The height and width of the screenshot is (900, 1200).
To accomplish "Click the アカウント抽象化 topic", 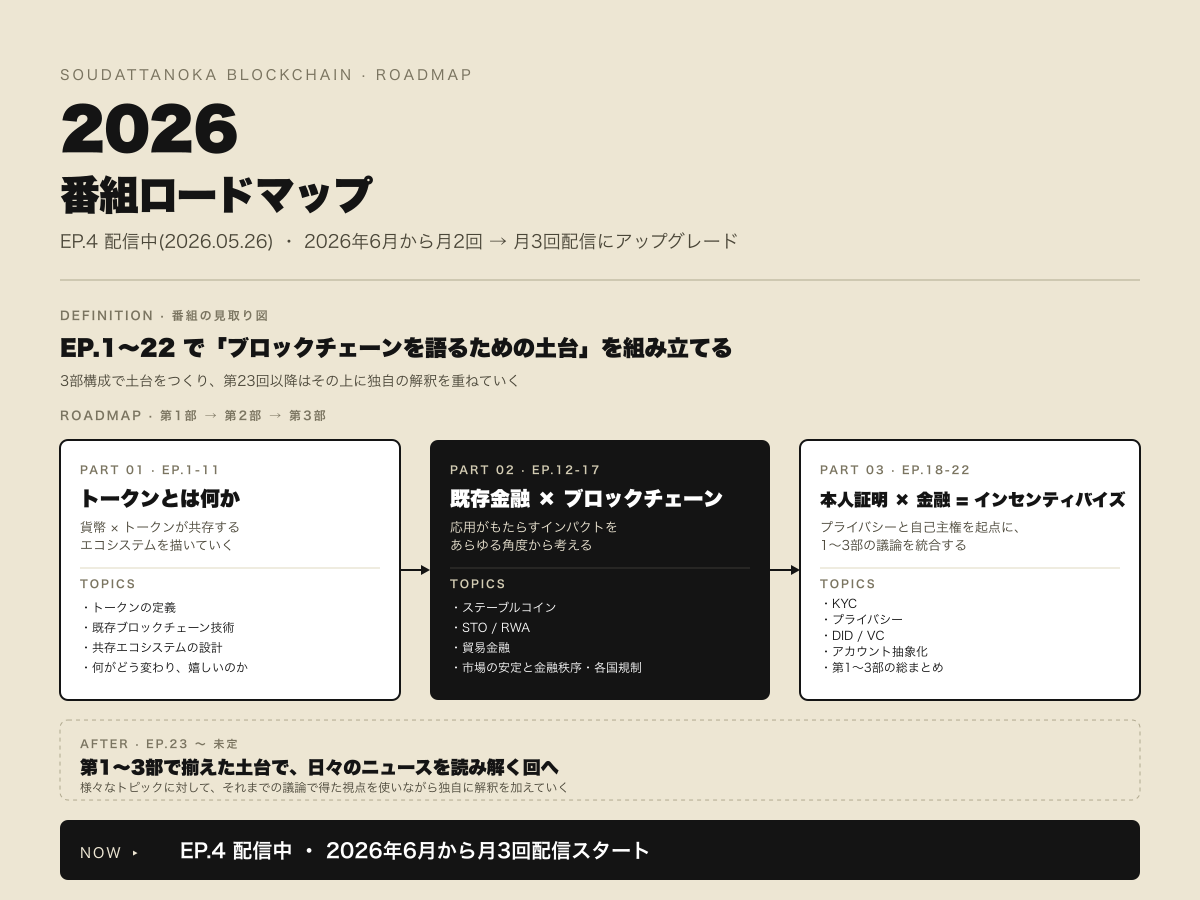I will [874, 652].
